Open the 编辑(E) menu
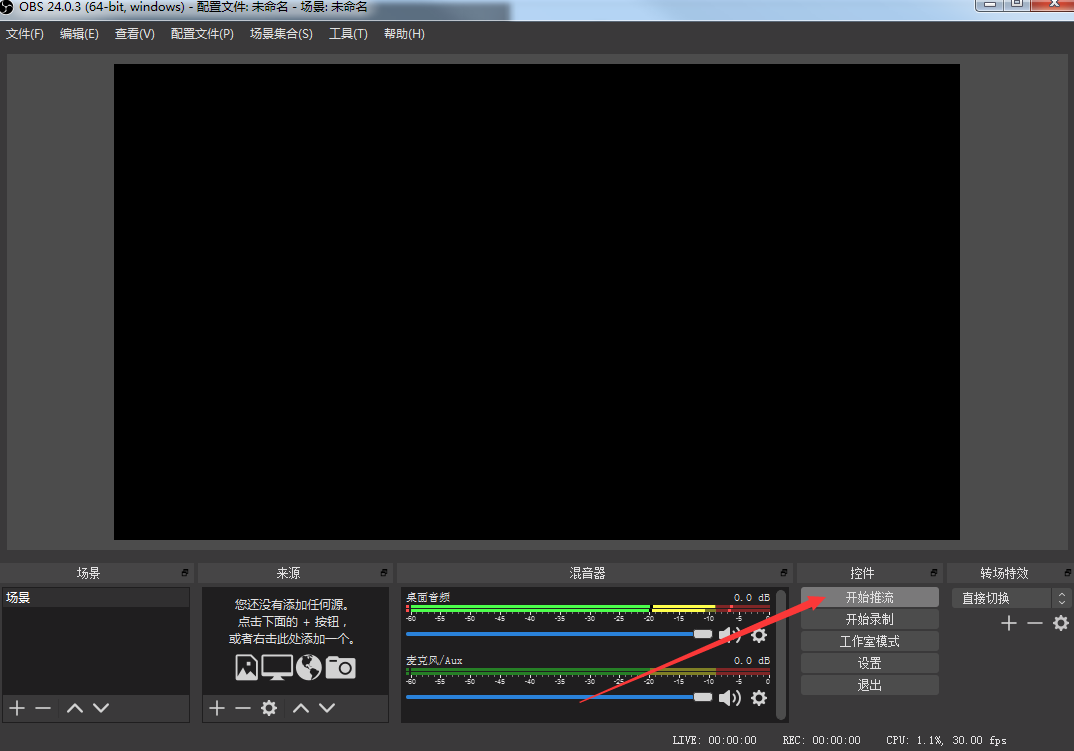 (x=79, y=34)
